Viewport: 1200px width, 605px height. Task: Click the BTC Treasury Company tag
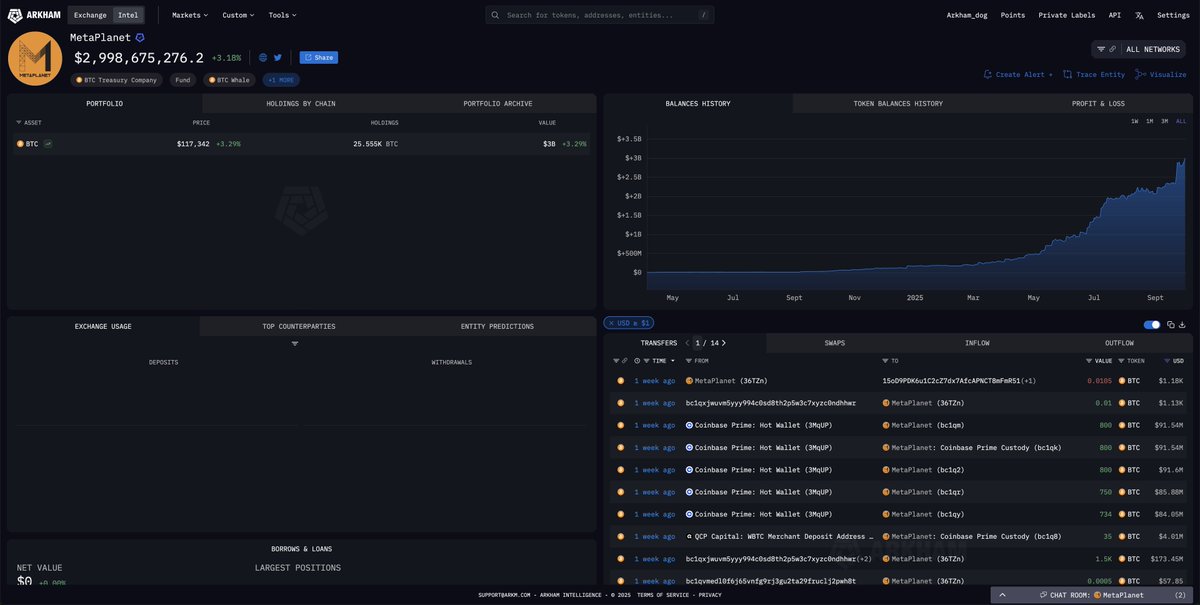coord(116,80)
